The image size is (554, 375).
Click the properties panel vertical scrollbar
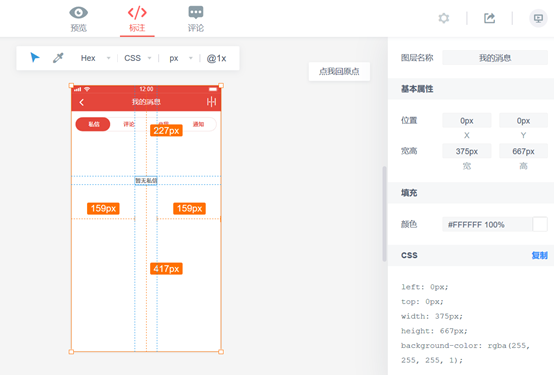coord(384,213)
